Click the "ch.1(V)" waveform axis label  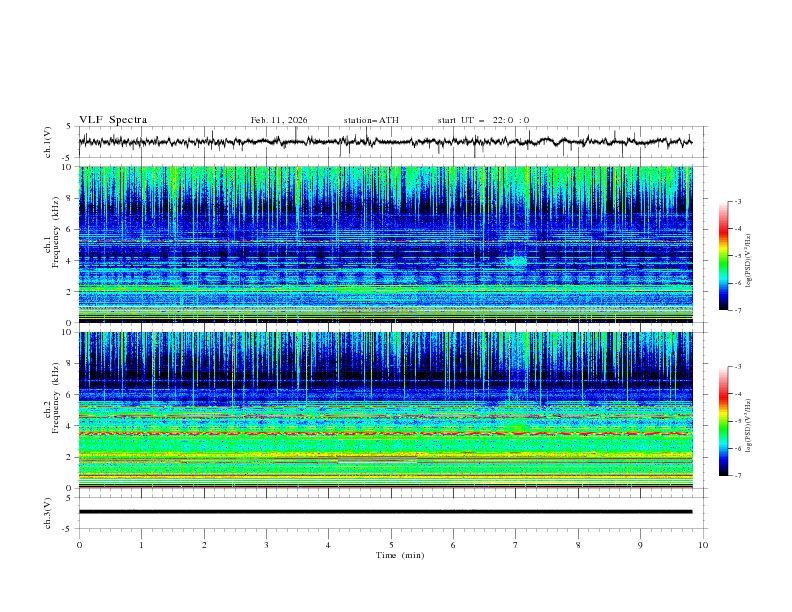coord(47,142)
